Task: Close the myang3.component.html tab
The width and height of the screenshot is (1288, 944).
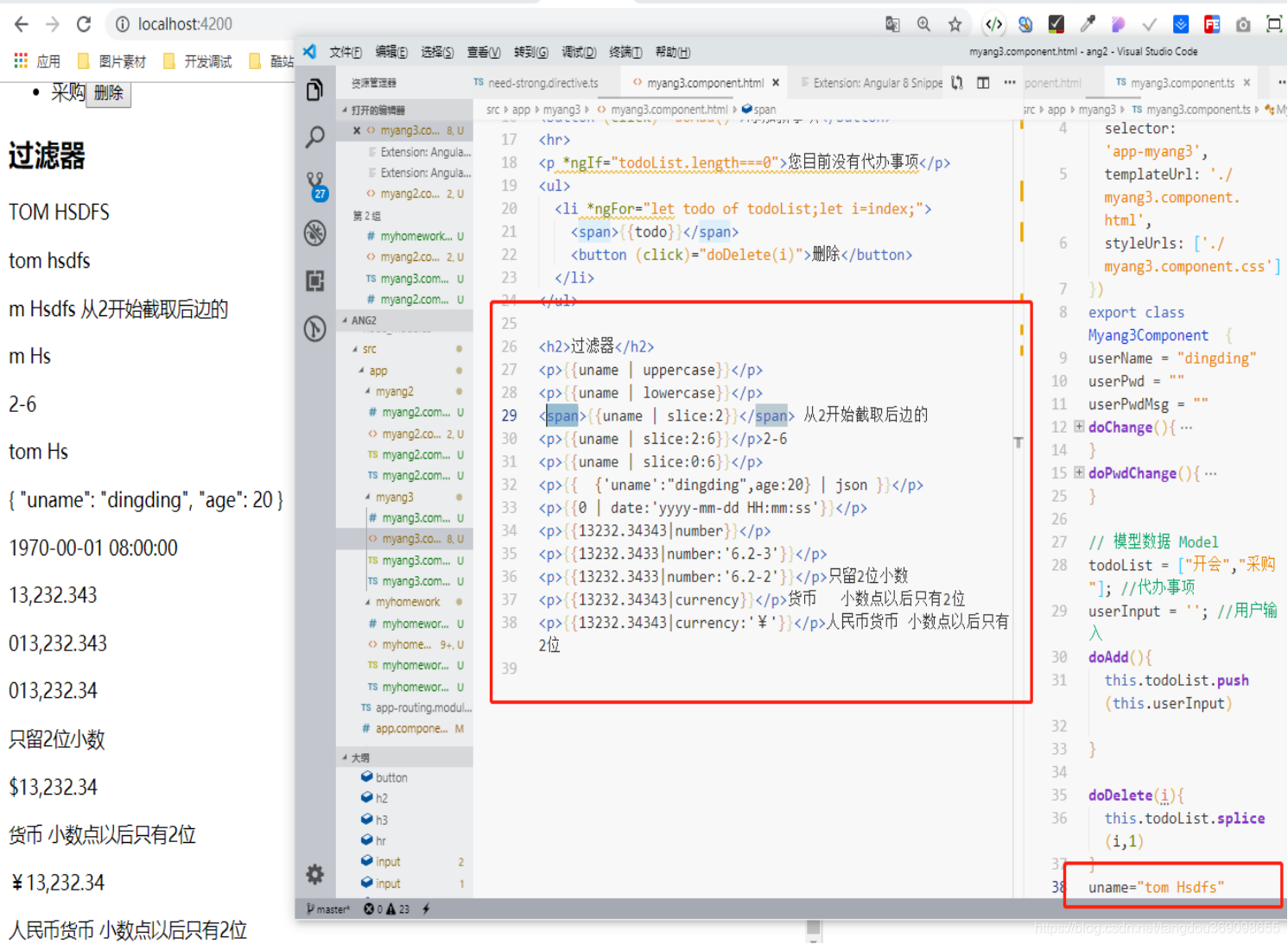Action: click(x=776, y=83)
